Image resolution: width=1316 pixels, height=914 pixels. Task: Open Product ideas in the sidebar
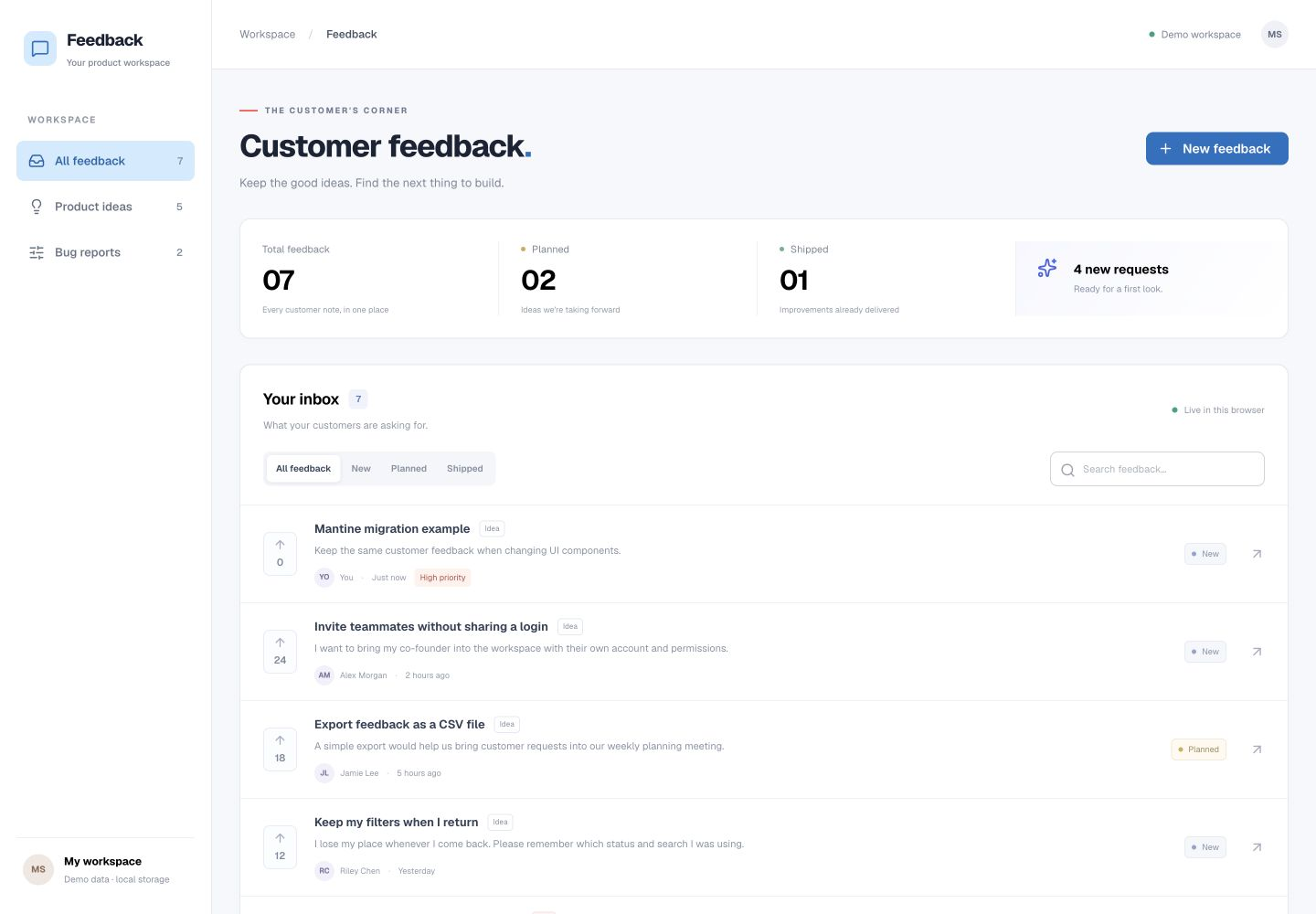[105, 207]
